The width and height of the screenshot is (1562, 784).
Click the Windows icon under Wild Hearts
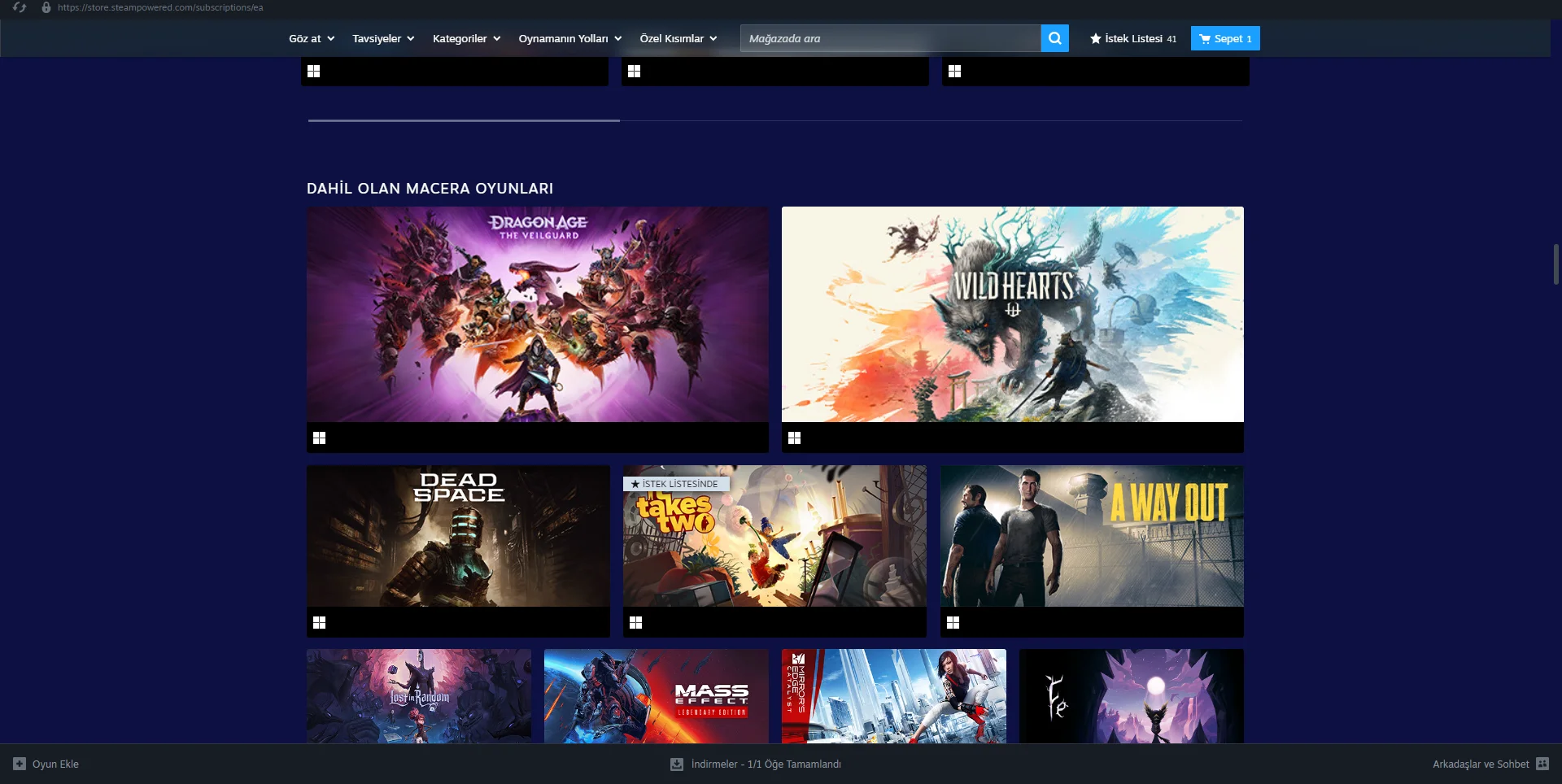pos(795,438)
